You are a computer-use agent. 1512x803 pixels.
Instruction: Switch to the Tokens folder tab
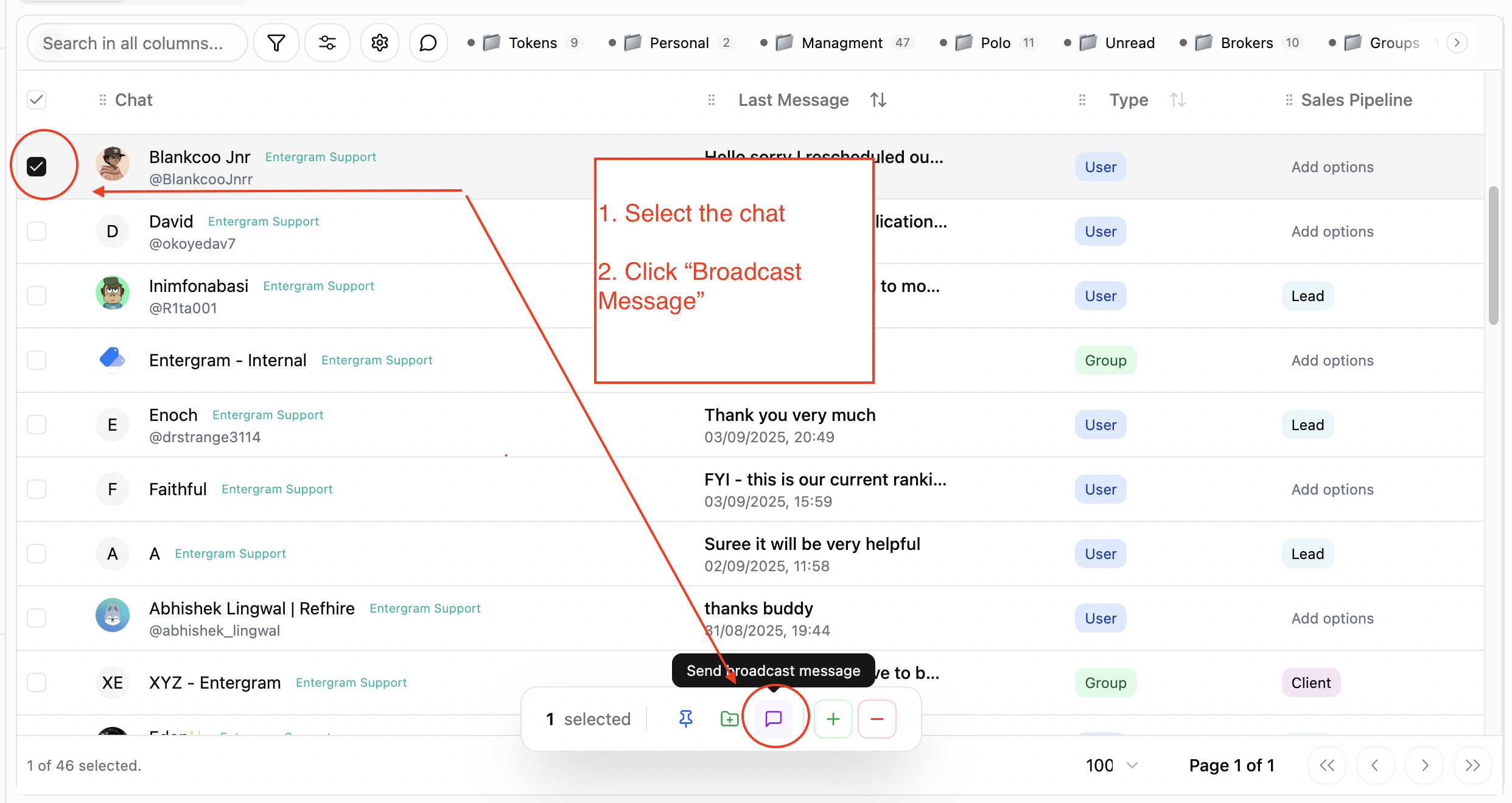coord(533,43)
